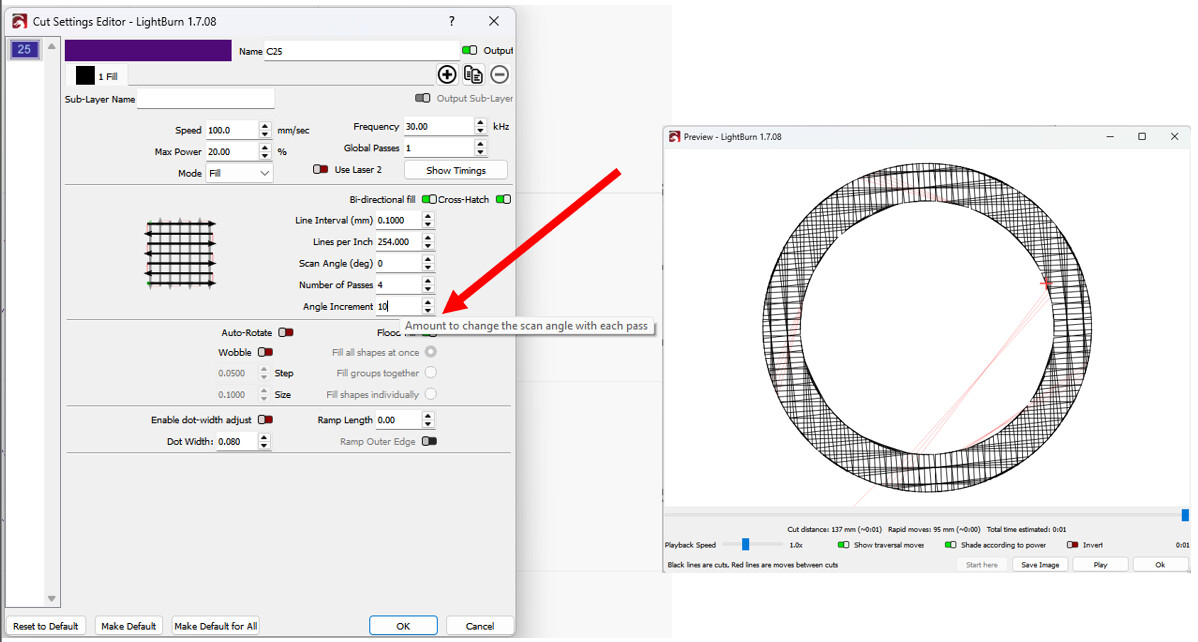1198x642 pixels.
Task: Select layer 25 in the list
Action: [x=24, y=50]
